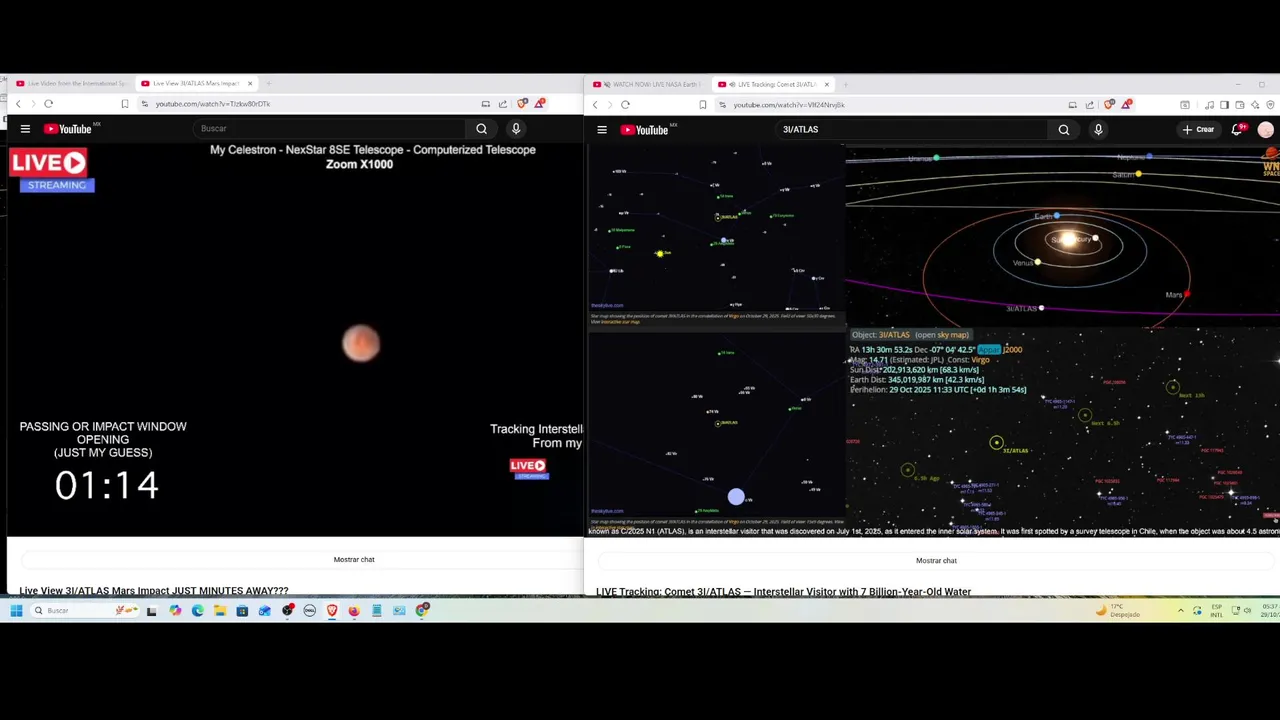Click the Mars telescope video in left window
The height and width of the screenshot is (720, 1280).
click(x=295, y=340)
